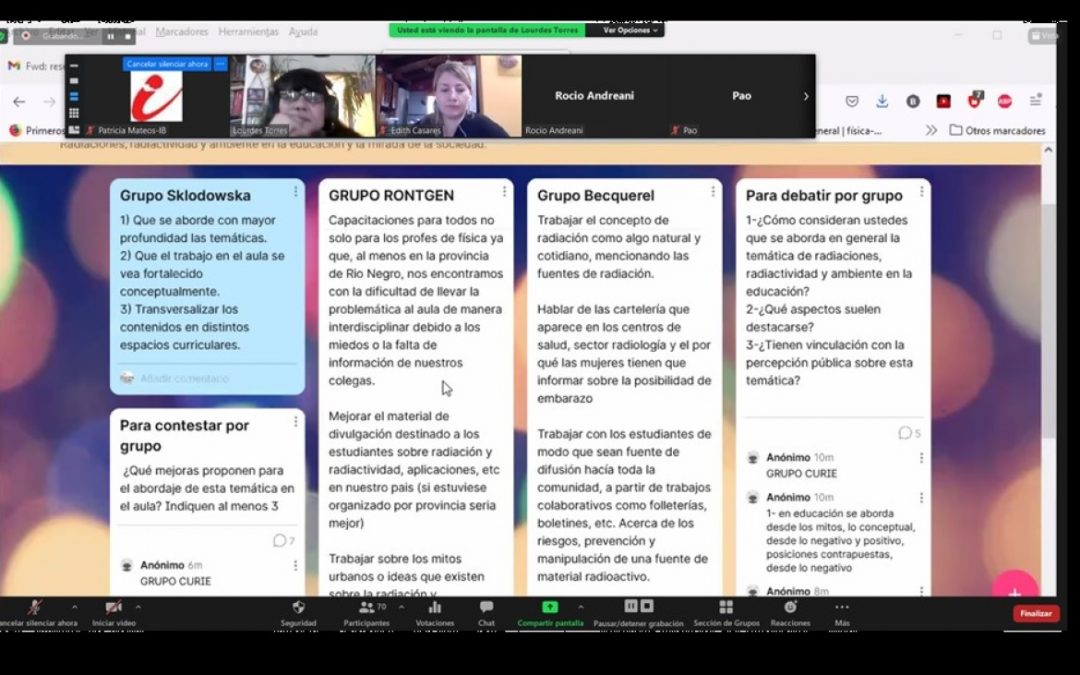Open Para debatir por grupo card menu
Viewport: 1080px width, 675px height.
pyautogui.click(x=922, y=191)
